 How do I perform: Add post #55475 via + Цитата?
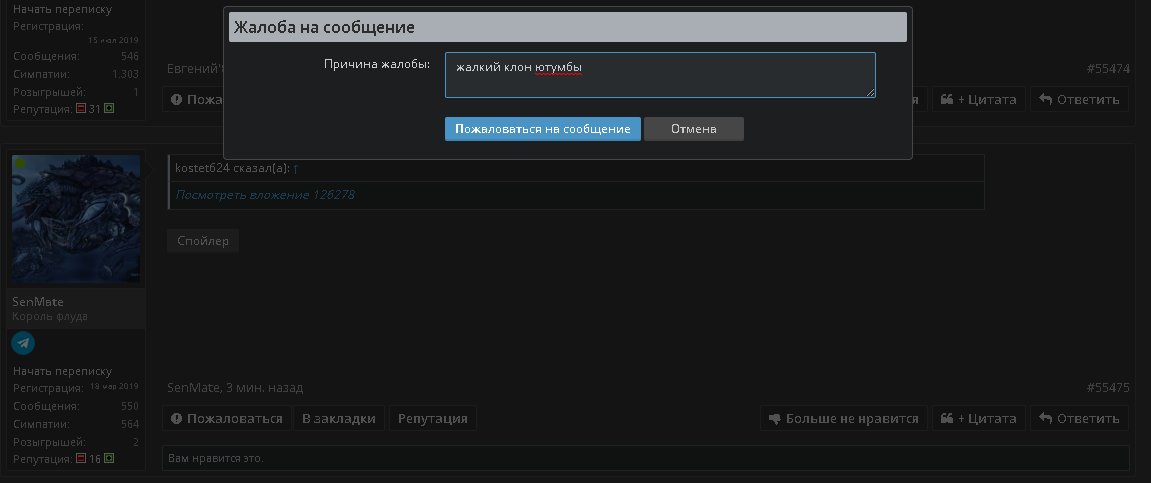978,418
